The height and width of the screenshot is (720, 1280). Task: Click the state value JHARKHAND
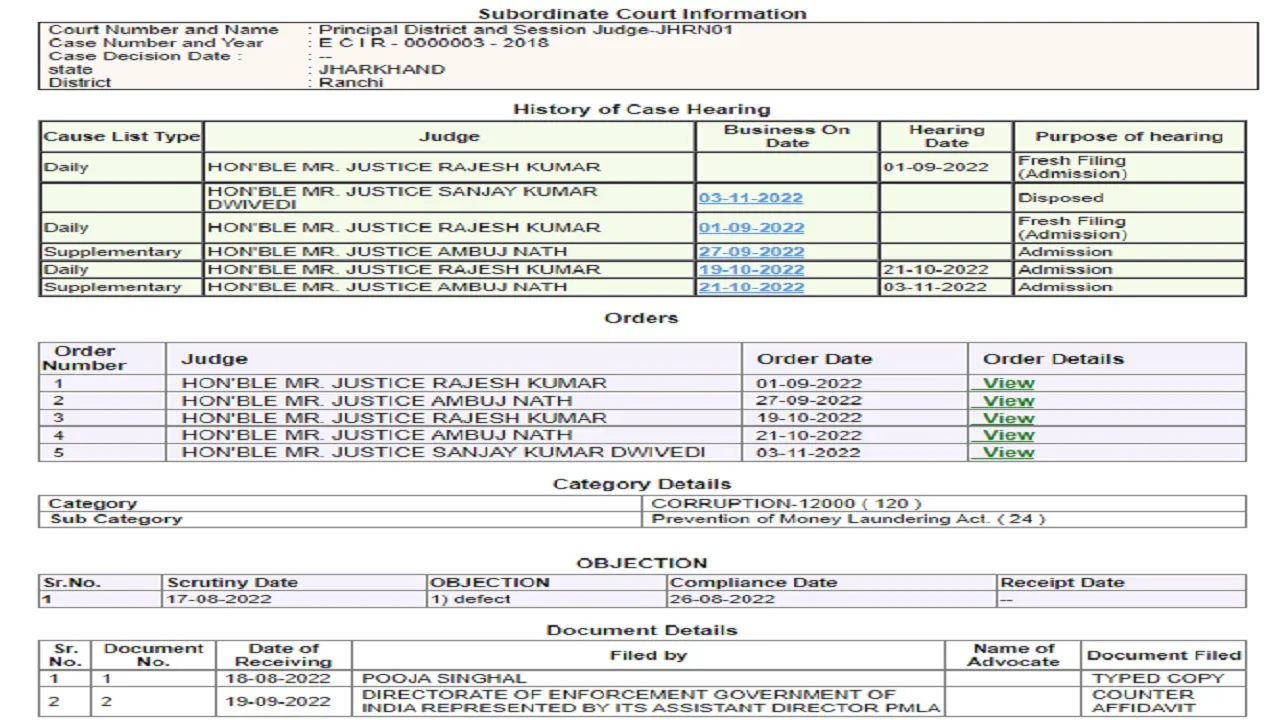[382, 70]
